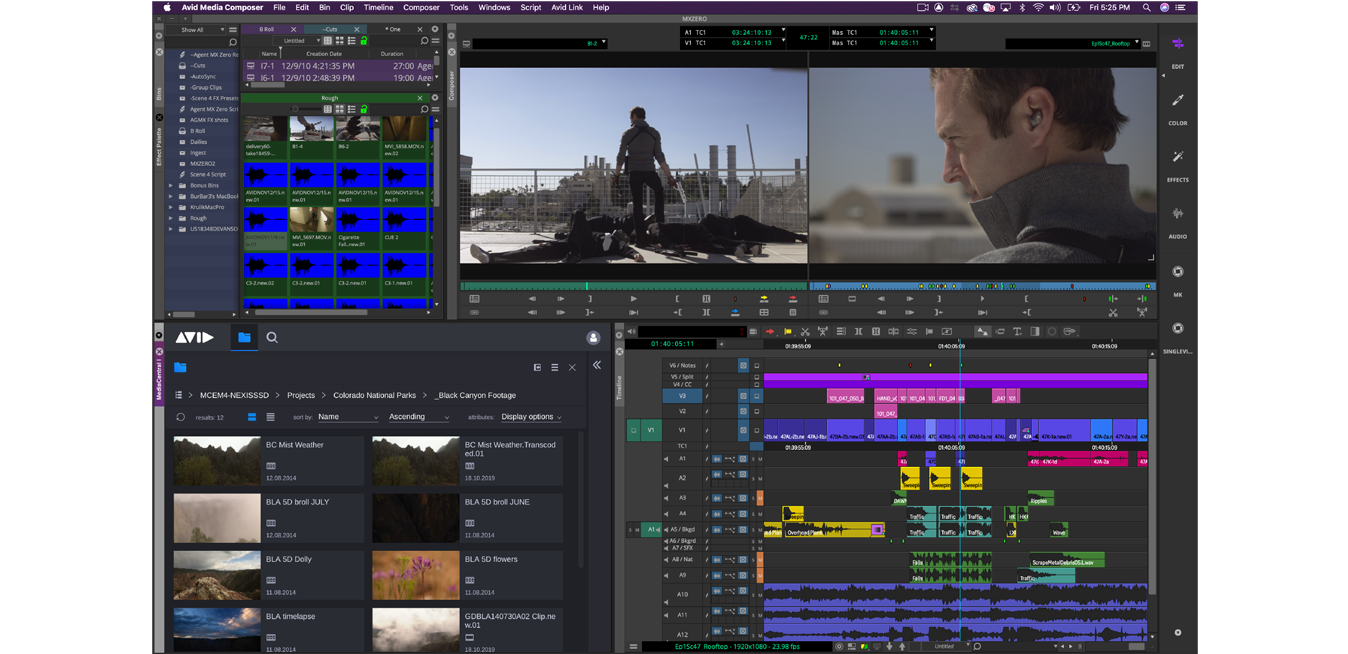Image resolution: width=1348 pixels, height=654 pixels.
Task: Click the timeline fast menu hamburger icon
Action: (633, 647)
